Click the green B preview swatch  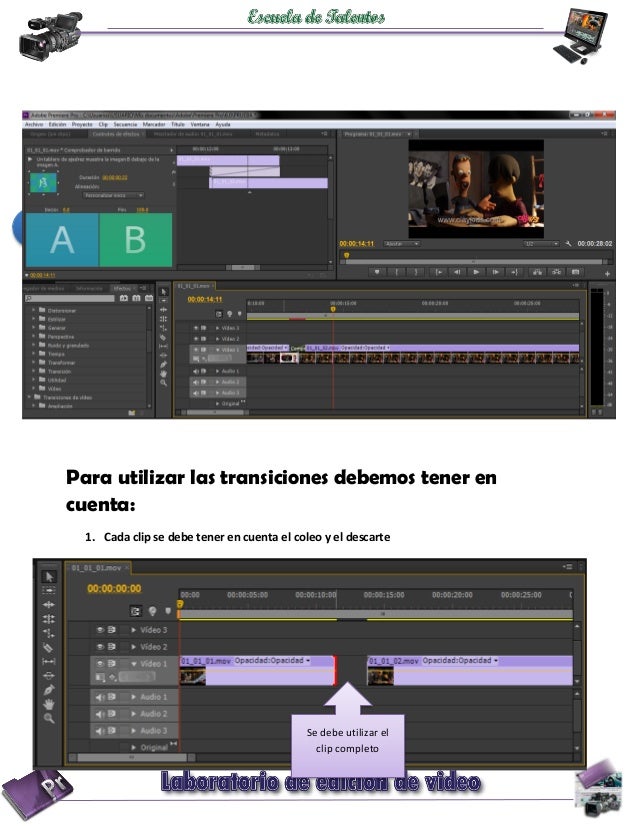pos(136,240)
